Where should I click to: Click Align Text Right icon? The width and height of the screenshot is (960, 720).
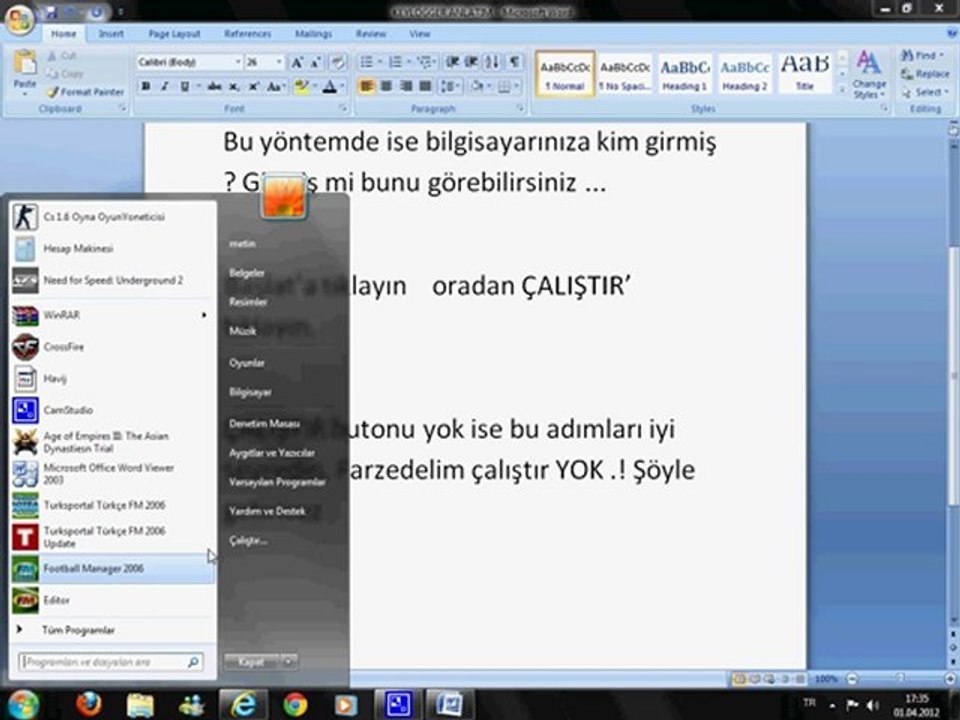click(405, 86)
